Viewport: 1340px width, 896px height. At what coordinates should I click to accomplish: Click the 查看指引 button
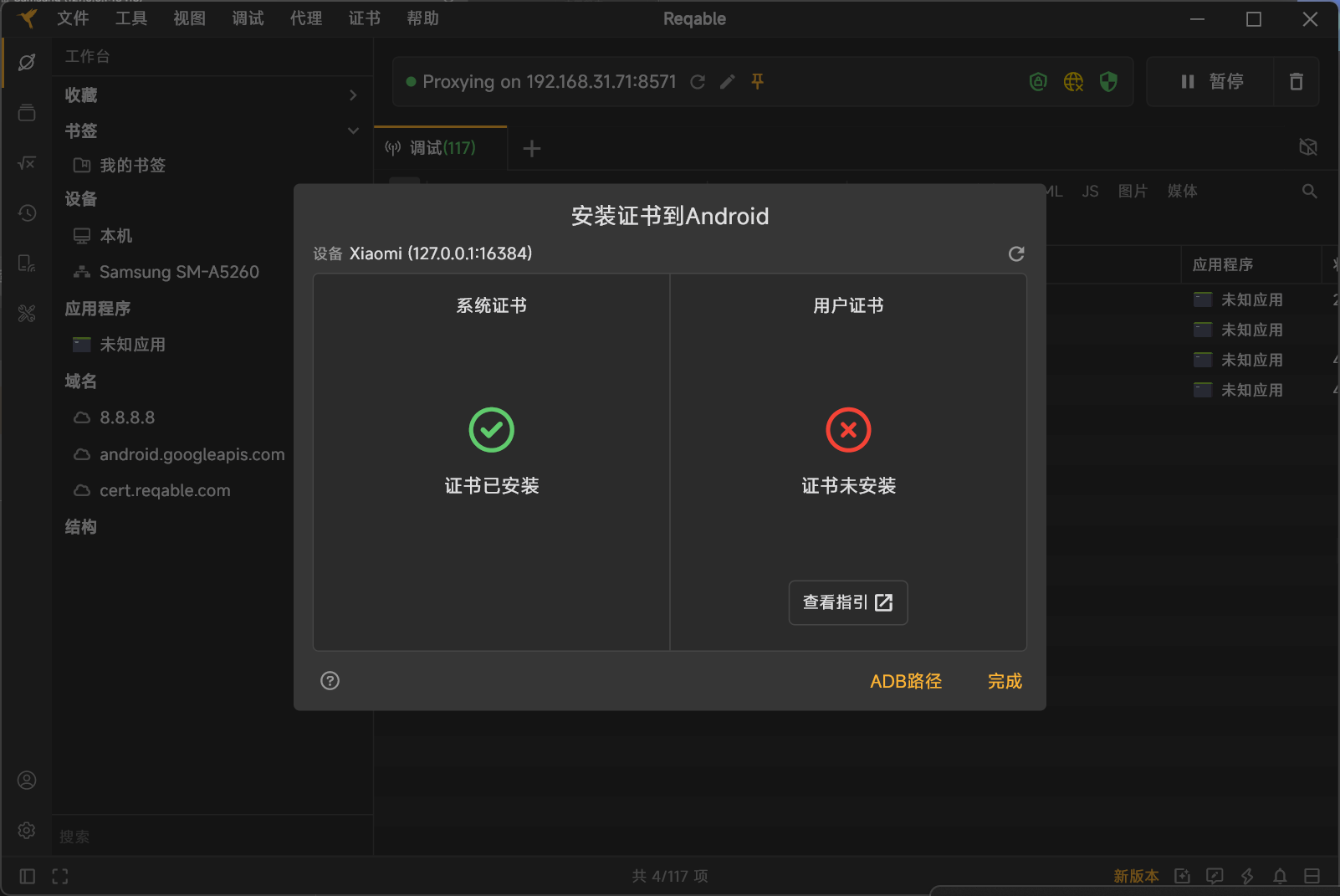[x=848, y=602]
